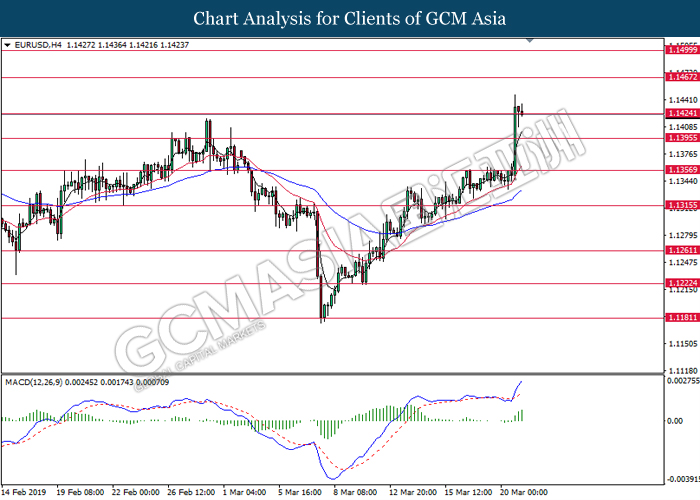This screenshot has height=500, width=700.
Task: Click the MACD 0.00 zero level label
Action: pyautogui.click(x=675, y=422)
